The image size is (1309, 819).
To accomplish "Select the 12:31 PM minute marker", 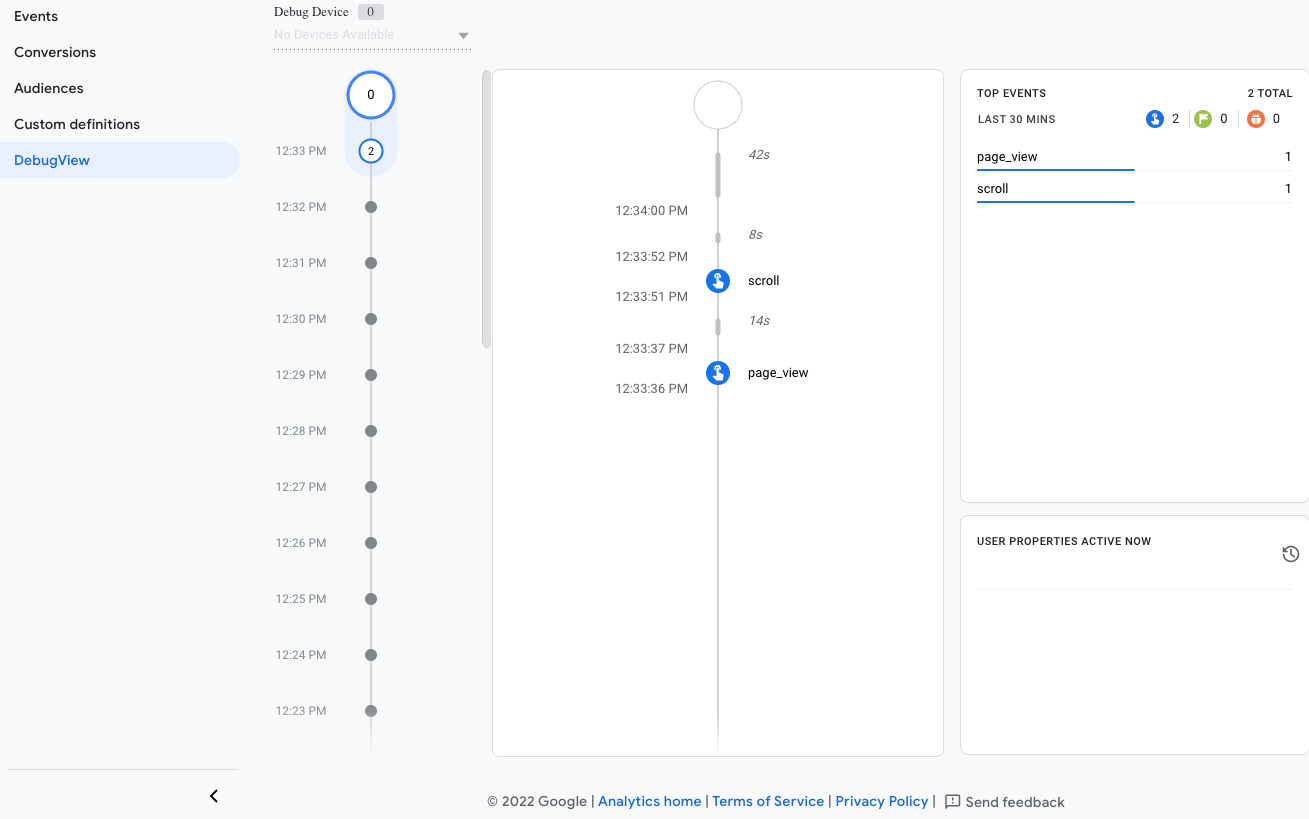I will (371, 263).
